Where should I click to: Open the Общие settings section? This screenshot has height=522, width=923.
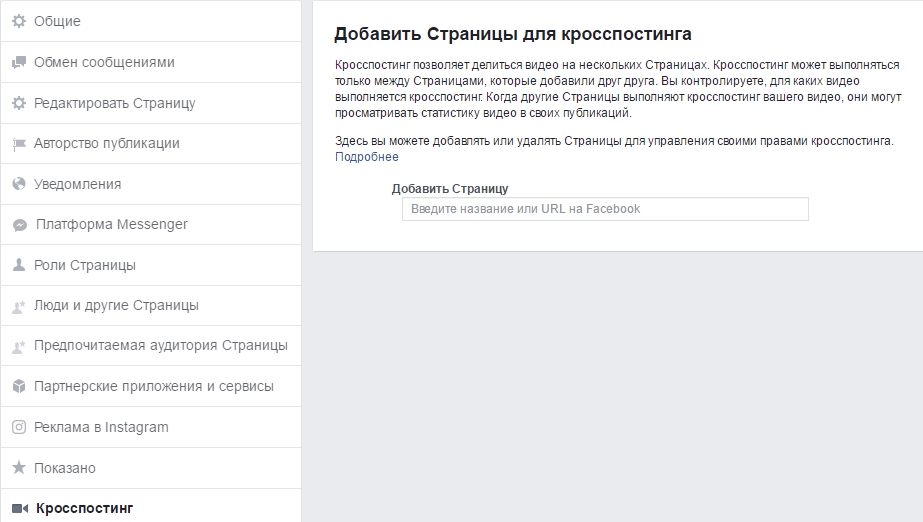tap(57, 21)
